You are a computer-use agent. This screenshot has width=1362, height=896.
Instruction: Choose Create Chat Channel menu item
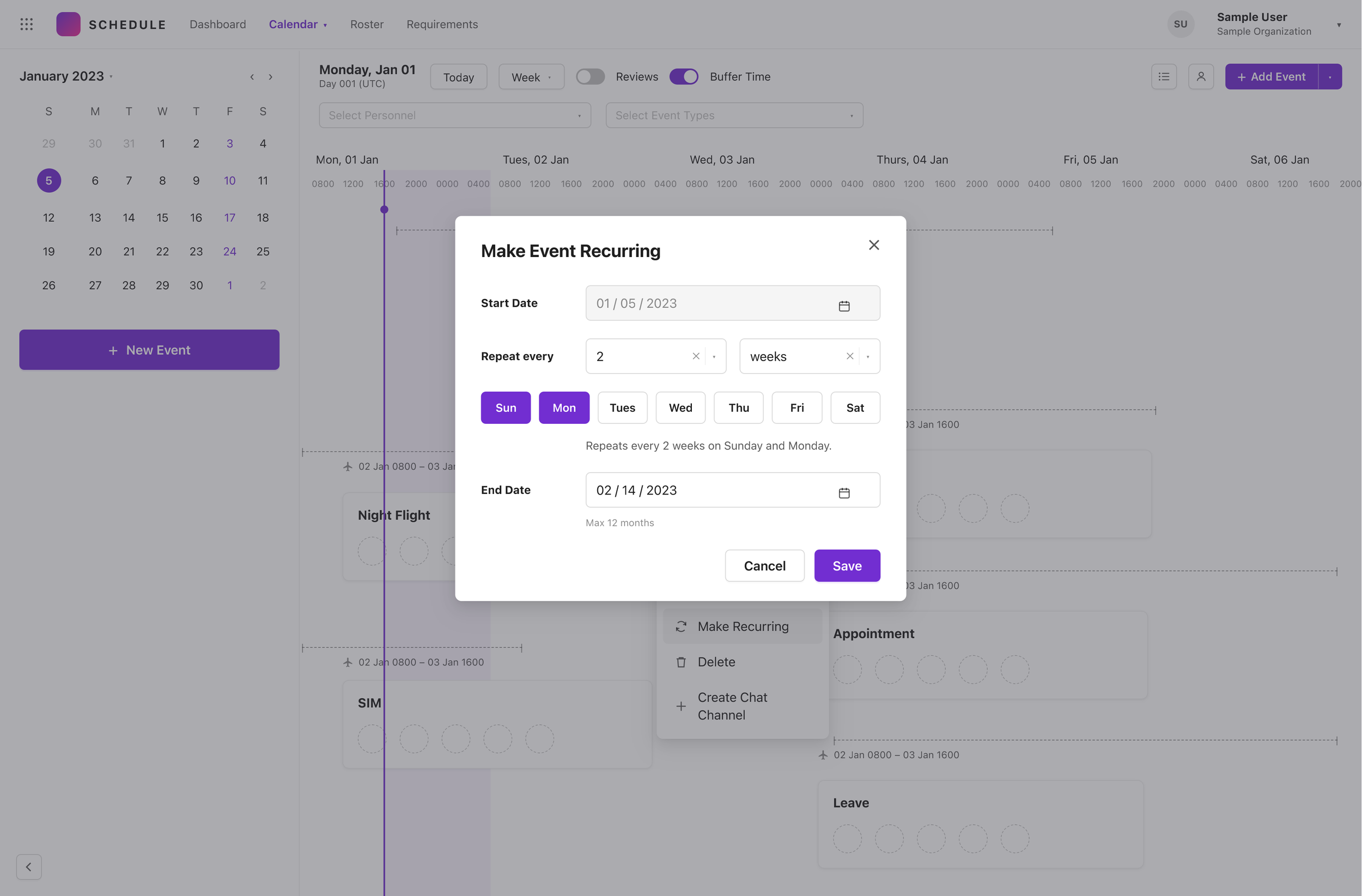point(742,706)
